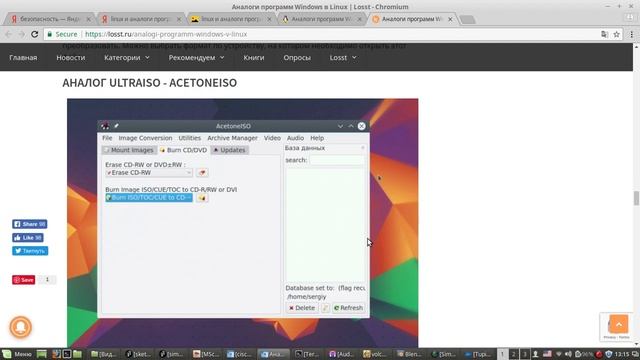Viewport: 640px width, 360px height.
Task: Click the Facebook Share button
Action: 29,224
